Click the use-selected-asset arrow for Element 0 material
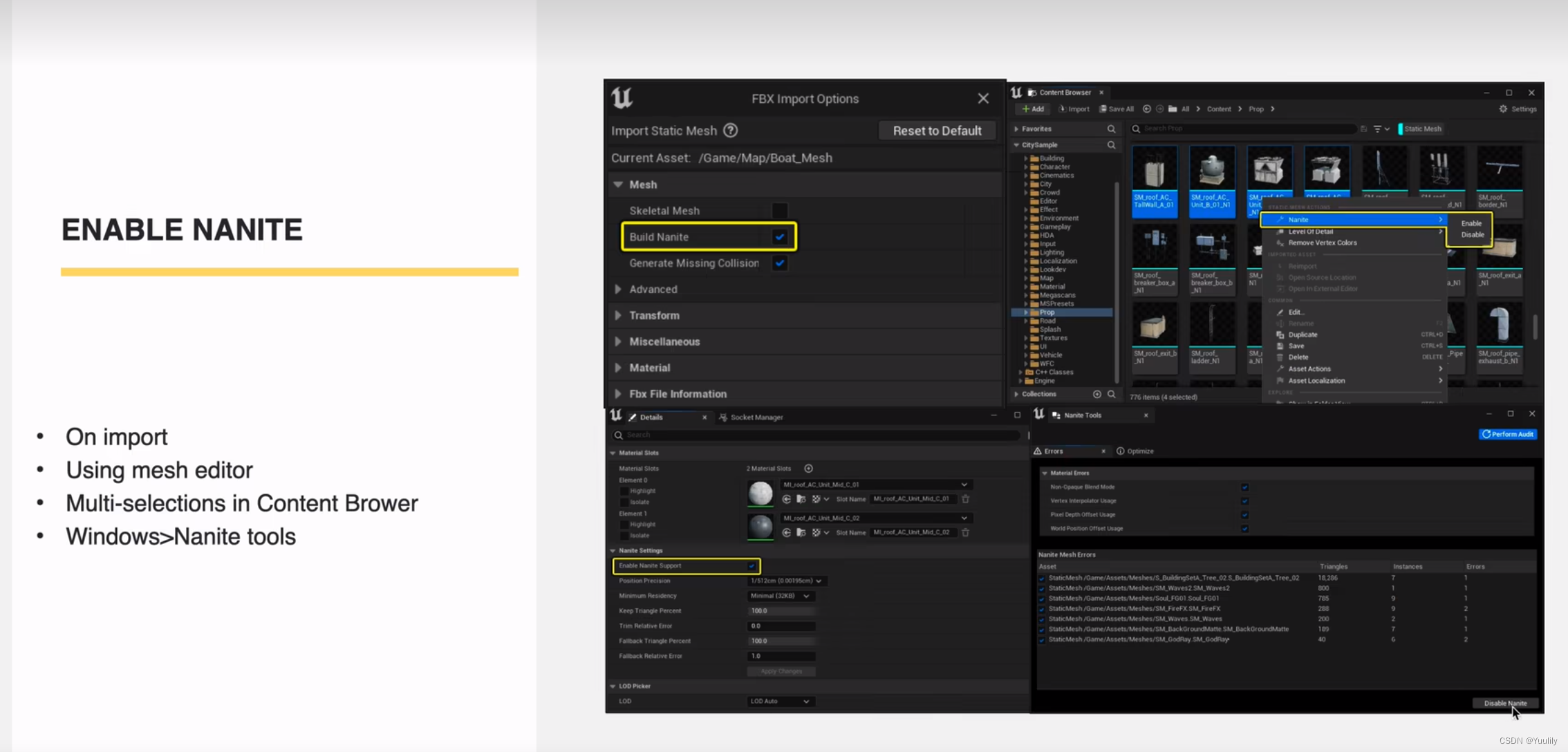1568x752 pixels. 787,499
